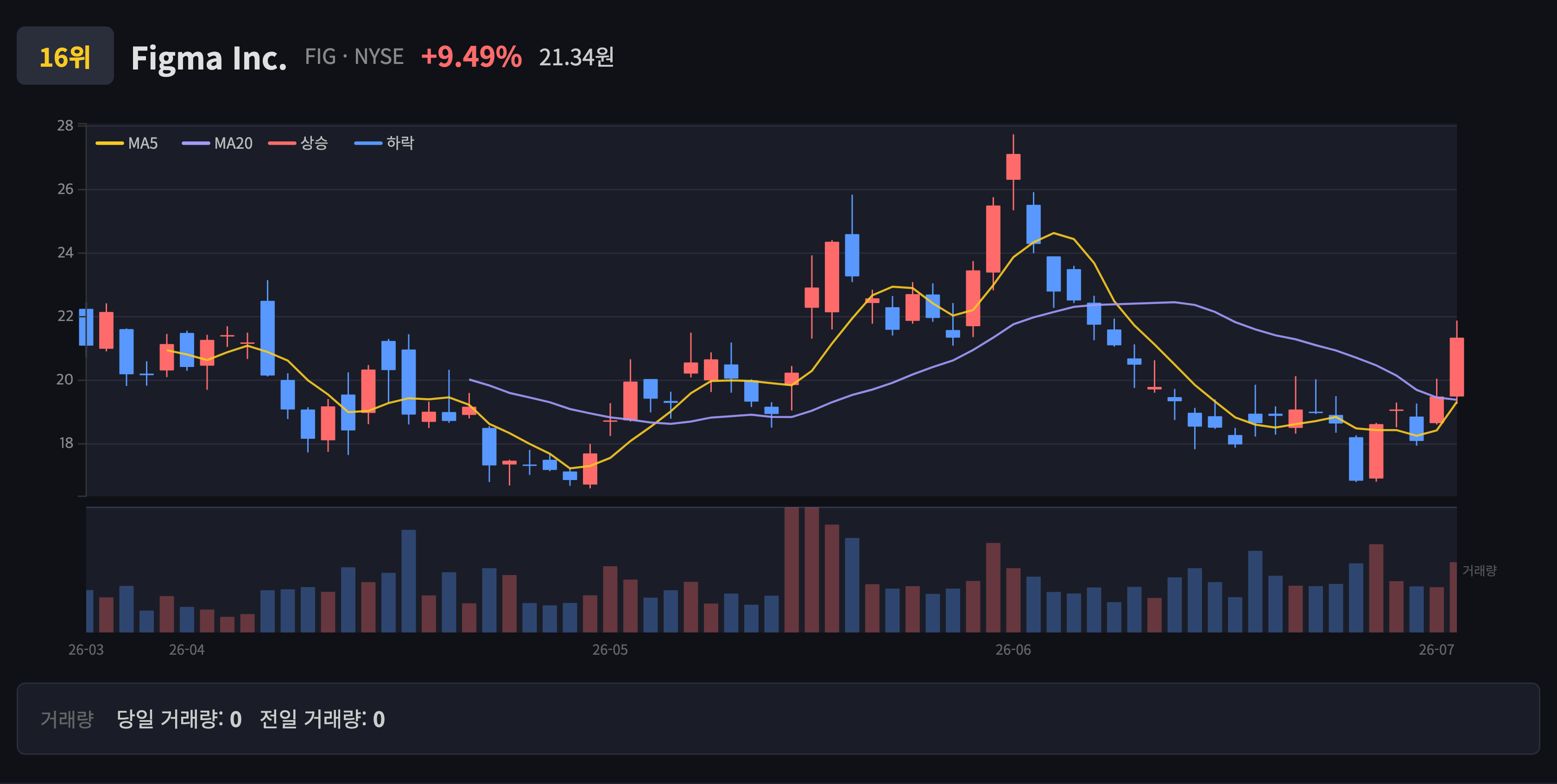Image resolution: width=1557 pixels, height=784 pixels.
Task: Click the 26-07 date axis label
Action: tap(1436, 650)
